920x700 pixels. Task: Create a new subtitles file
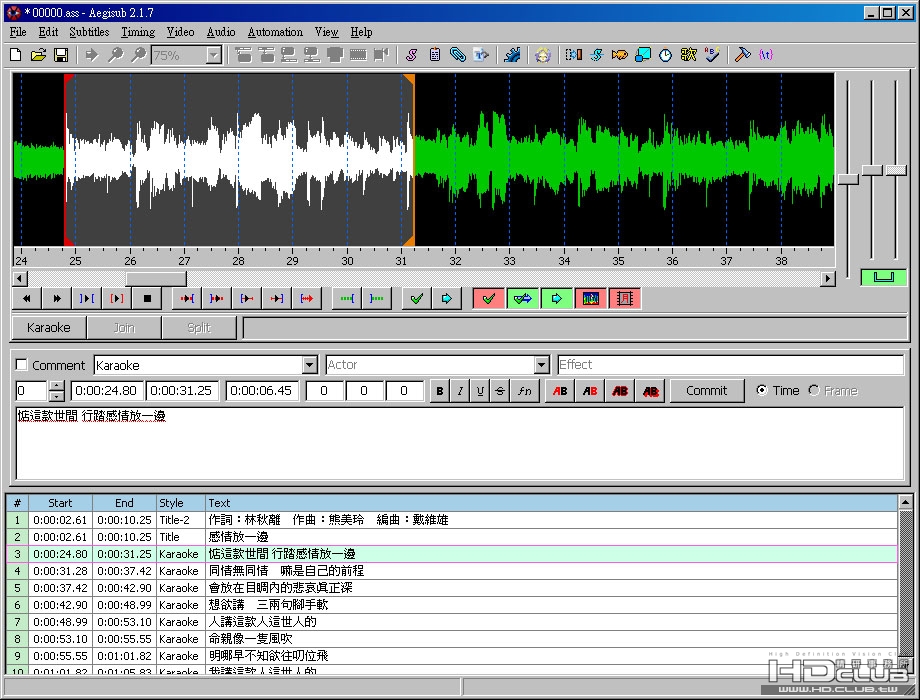pos(16,55)
